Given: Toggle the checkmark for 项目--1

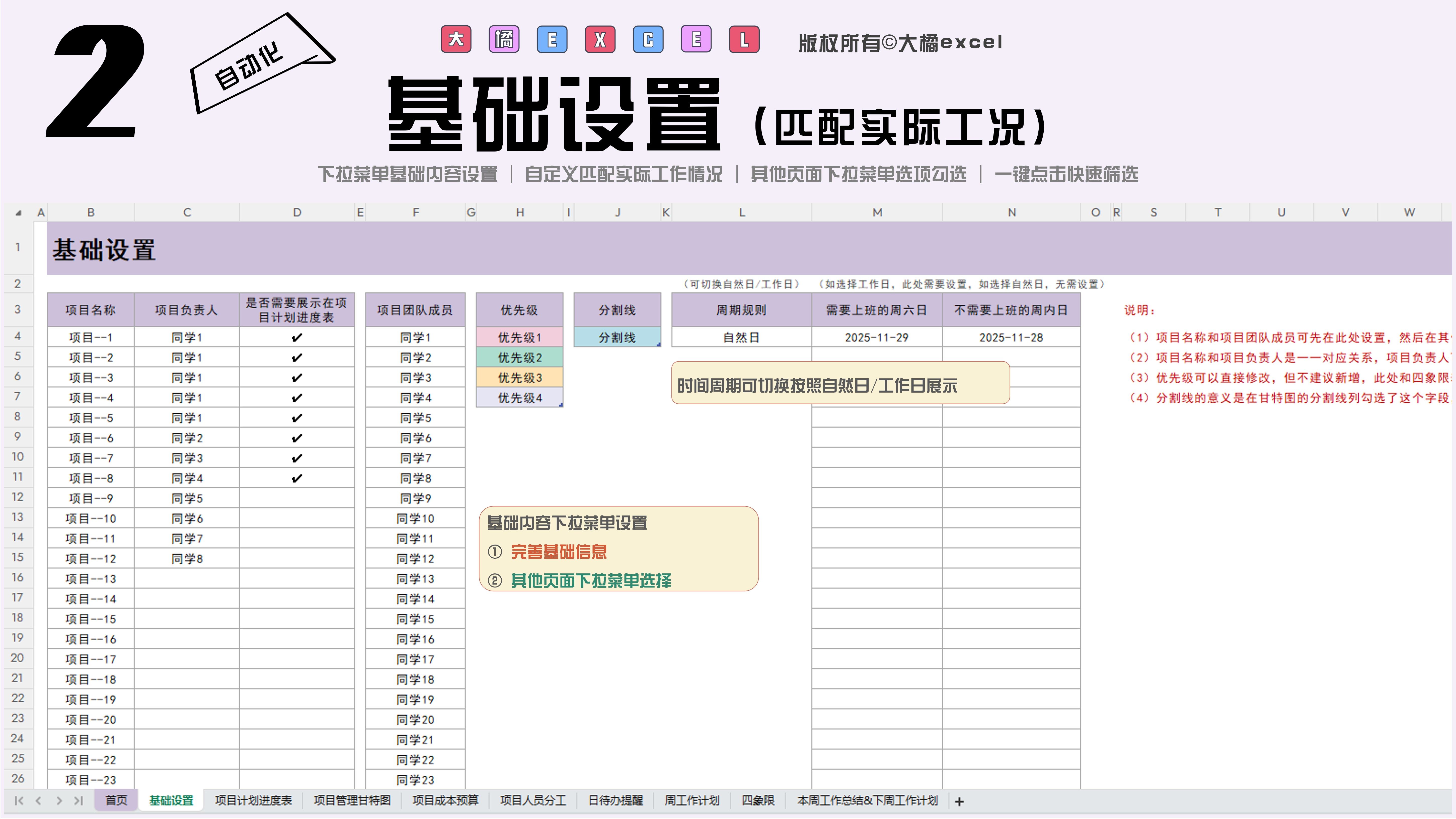Looking at the screenshot, I should point(297,337).
